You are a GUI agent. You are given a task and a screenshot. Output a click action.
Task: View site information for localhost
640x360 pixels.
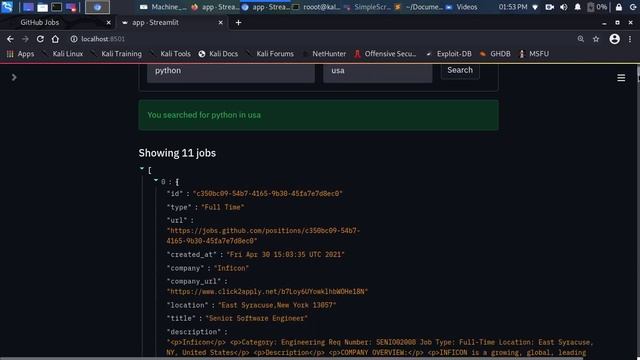74,39
